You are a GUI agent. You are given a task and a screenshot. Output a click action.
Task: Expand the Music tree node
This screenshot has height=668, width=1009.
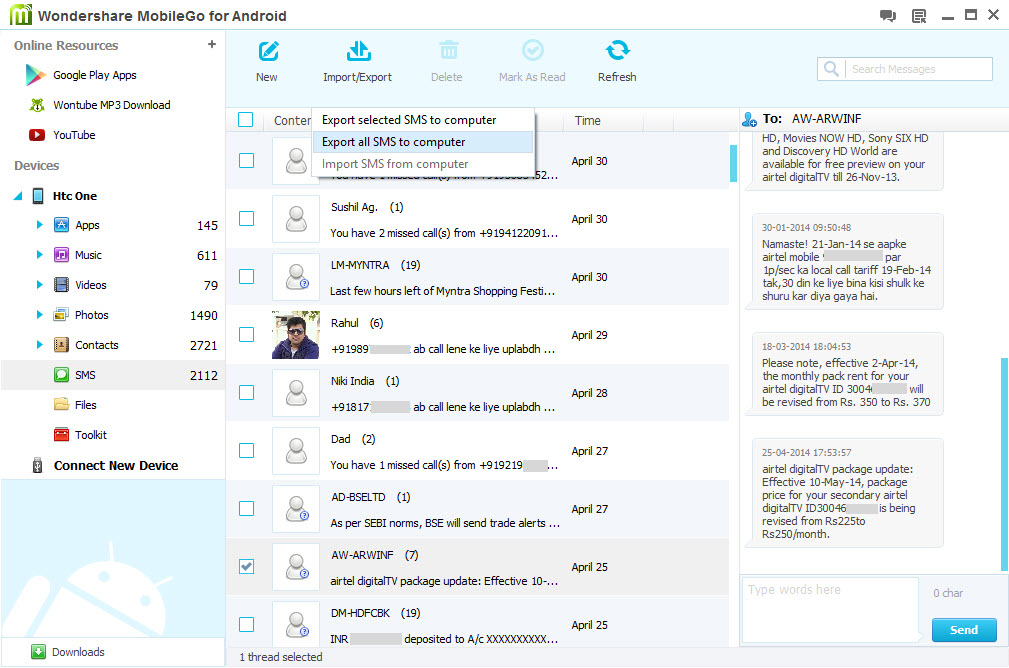click(39, 255)
